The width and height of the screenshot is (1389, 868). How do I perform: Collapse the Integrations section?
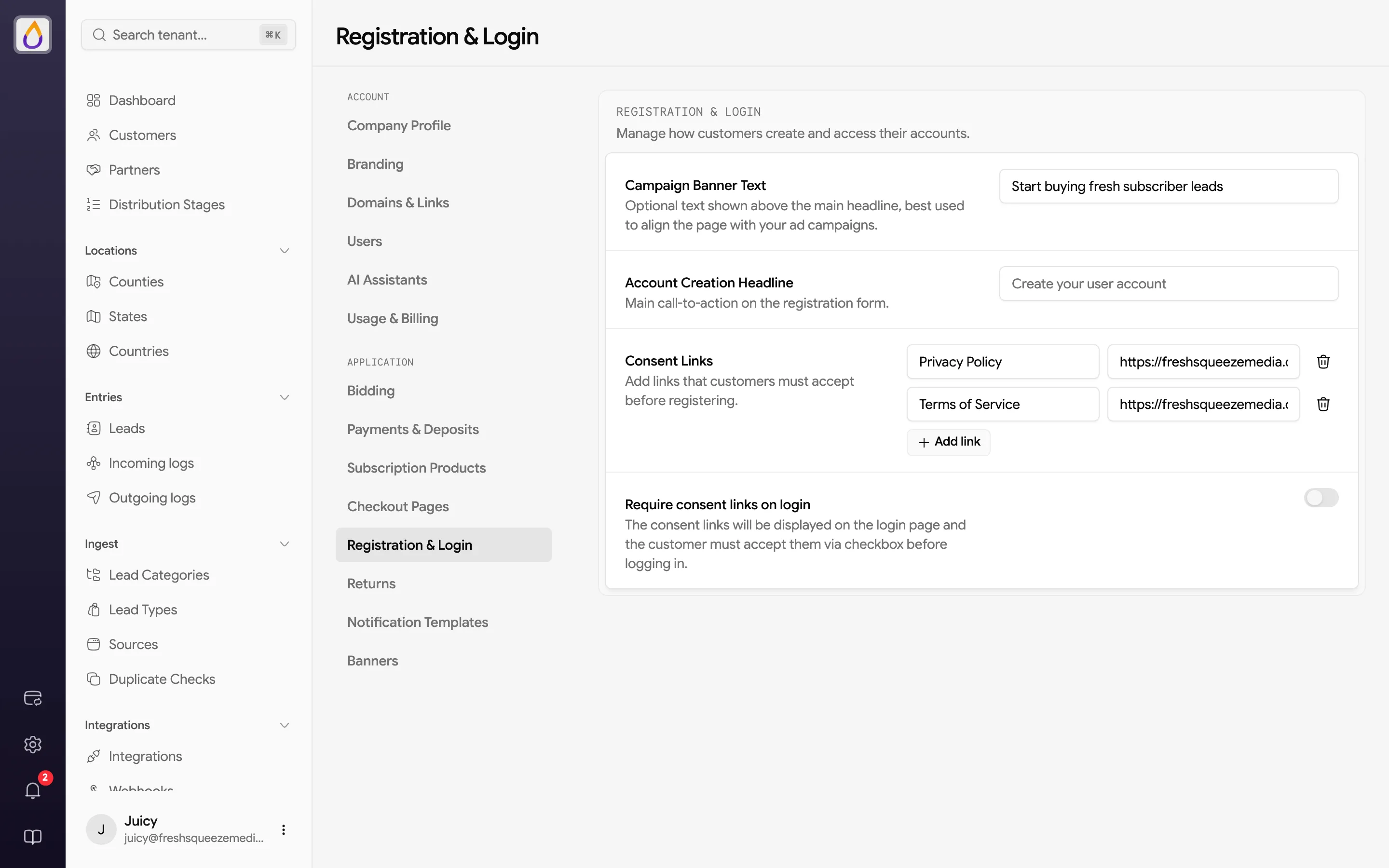click(x=284, y=725)
